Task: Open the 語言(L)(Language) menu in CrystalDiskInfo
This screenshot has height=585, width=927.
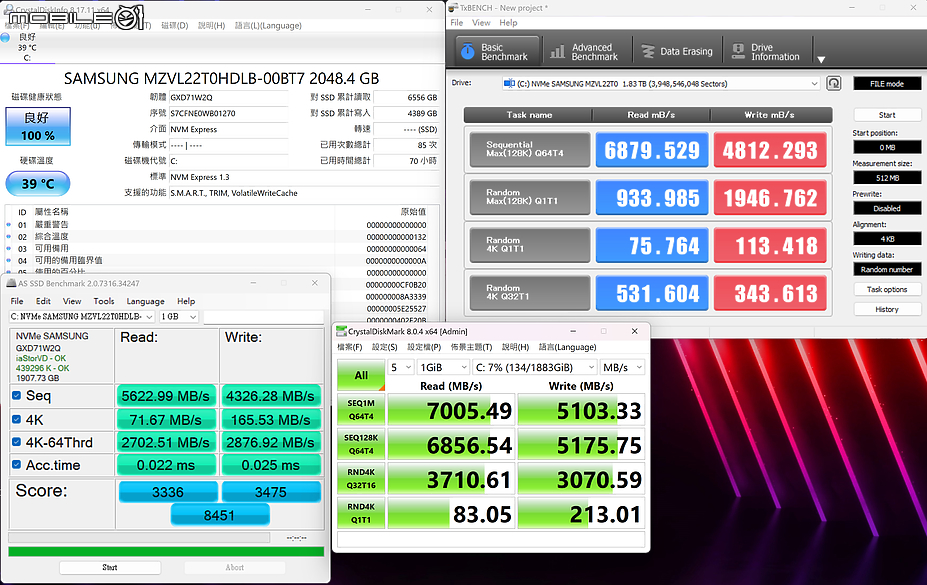Action: click(268, 26)
